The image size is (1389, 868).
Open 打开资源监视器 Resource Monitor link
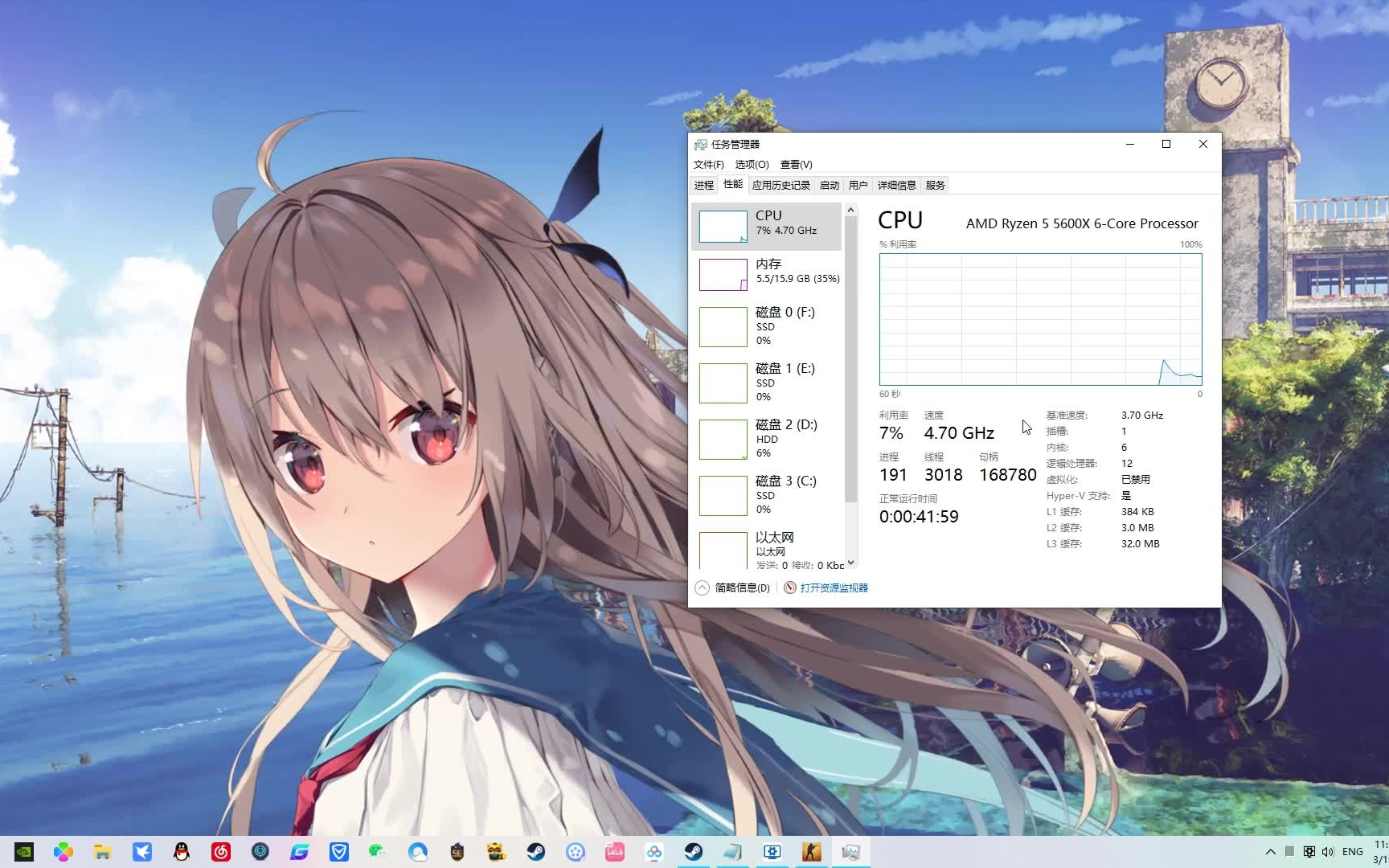pyautogui.click(x=832, y=588)
